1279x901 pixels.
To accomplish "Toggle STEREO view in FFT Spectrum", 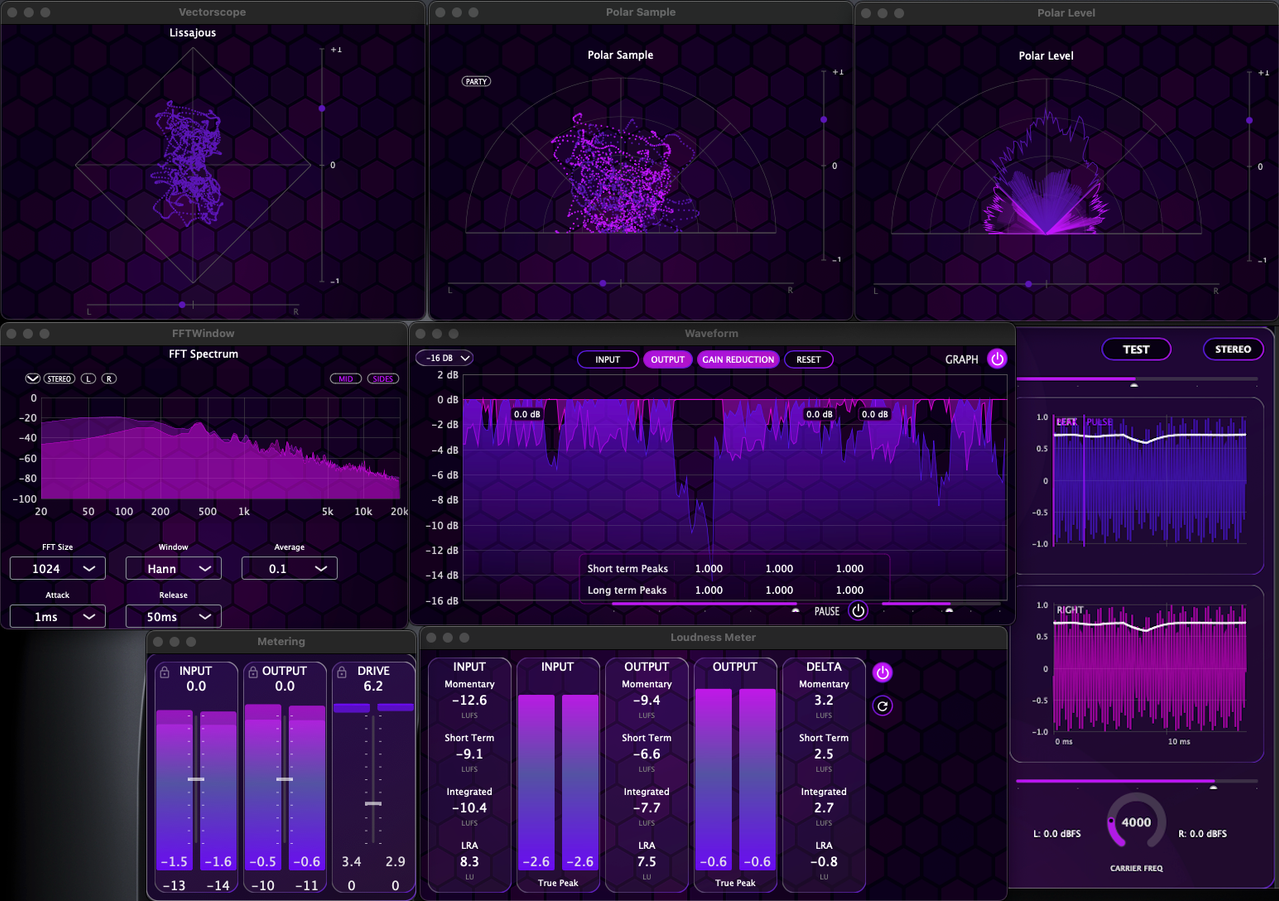I will tap(59, 379).
